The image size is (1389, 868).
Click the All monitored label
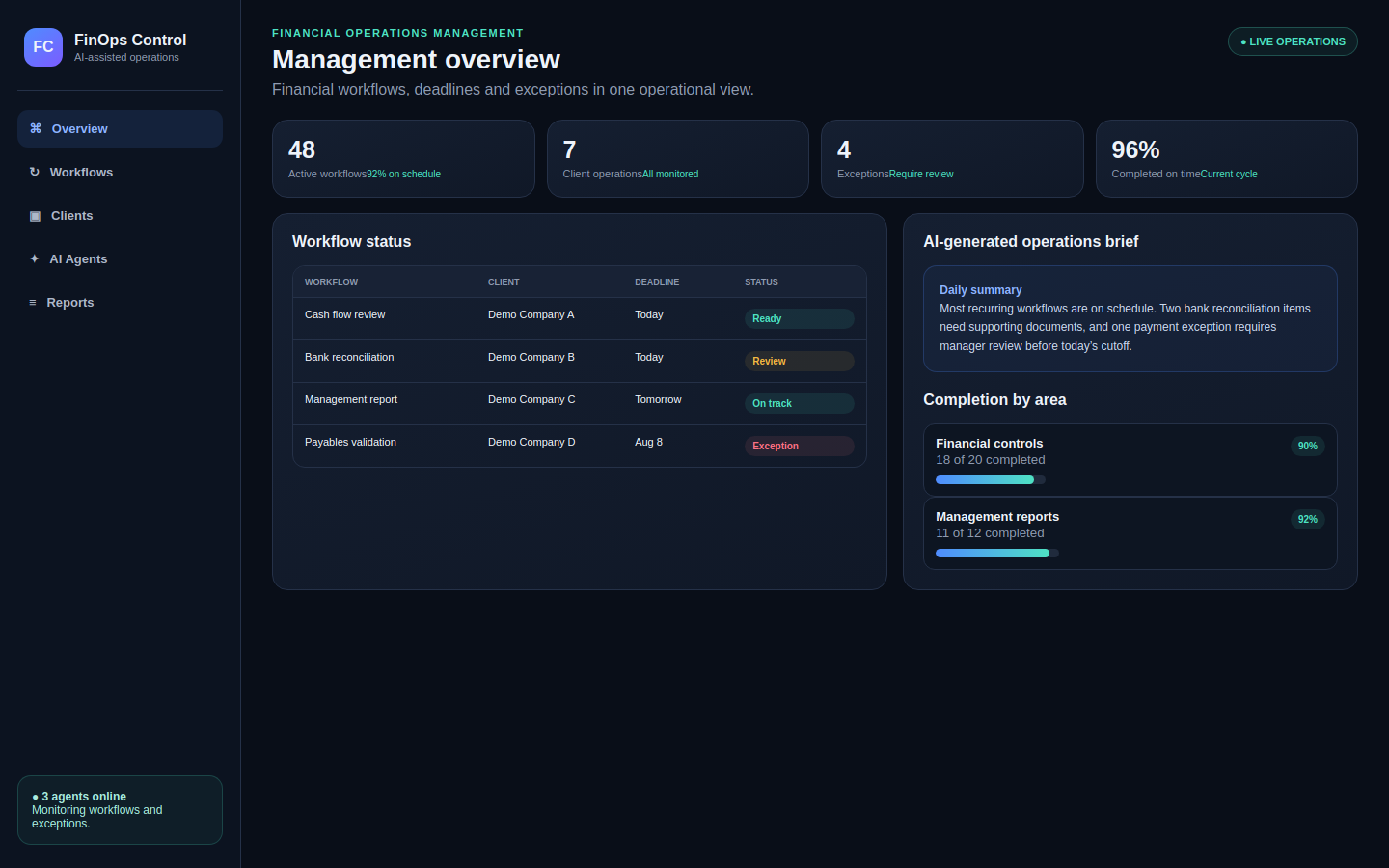pyautogui.click(x=670, y=175)
